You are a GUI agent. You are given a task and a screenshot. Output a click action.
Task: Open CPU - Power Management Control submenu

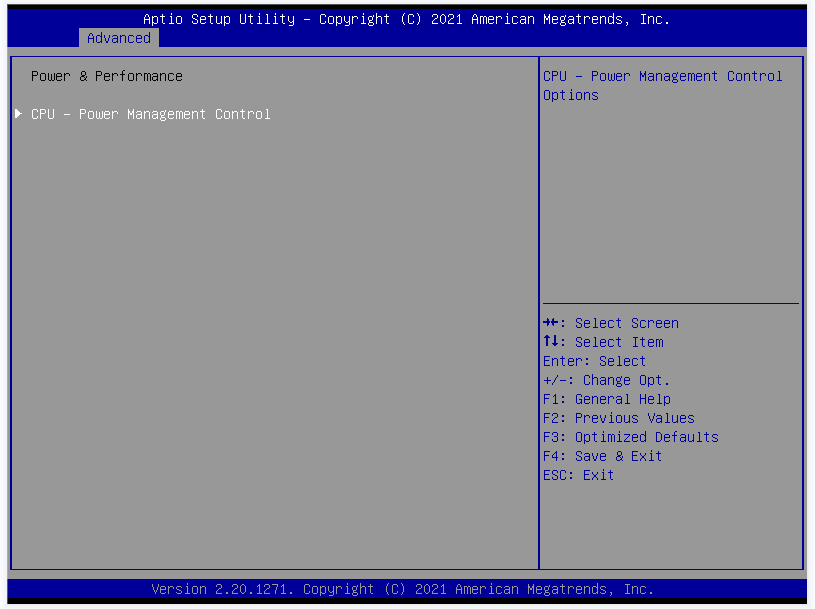tap(151, 114)
